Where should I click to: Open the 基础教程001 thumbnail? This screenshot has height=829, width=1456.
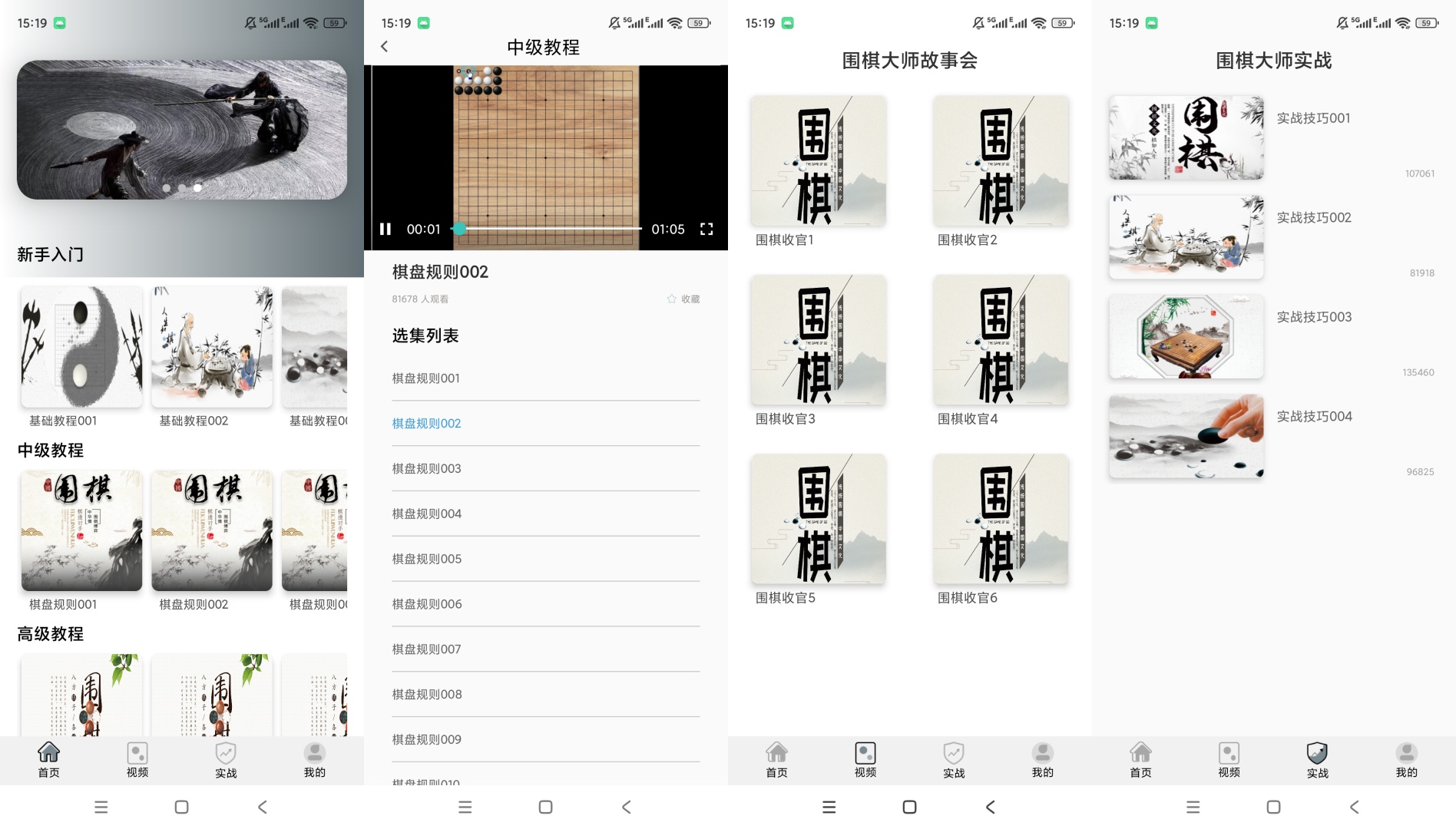(81, 347)
